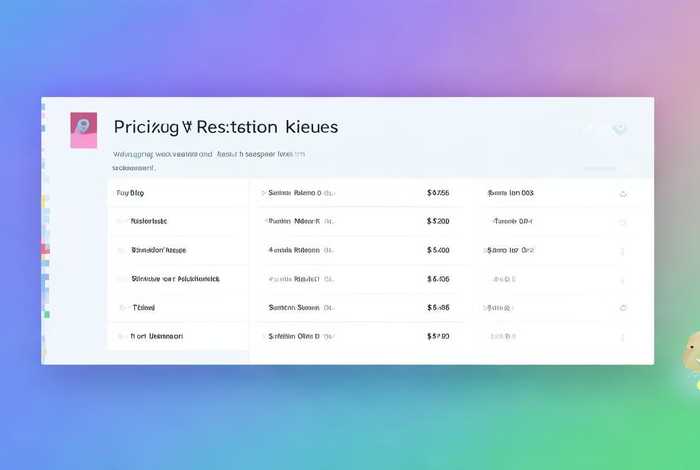Click the pink logo icon beside the page title
The height and width of the screenshot is (470, 700).
coord(83,130)
